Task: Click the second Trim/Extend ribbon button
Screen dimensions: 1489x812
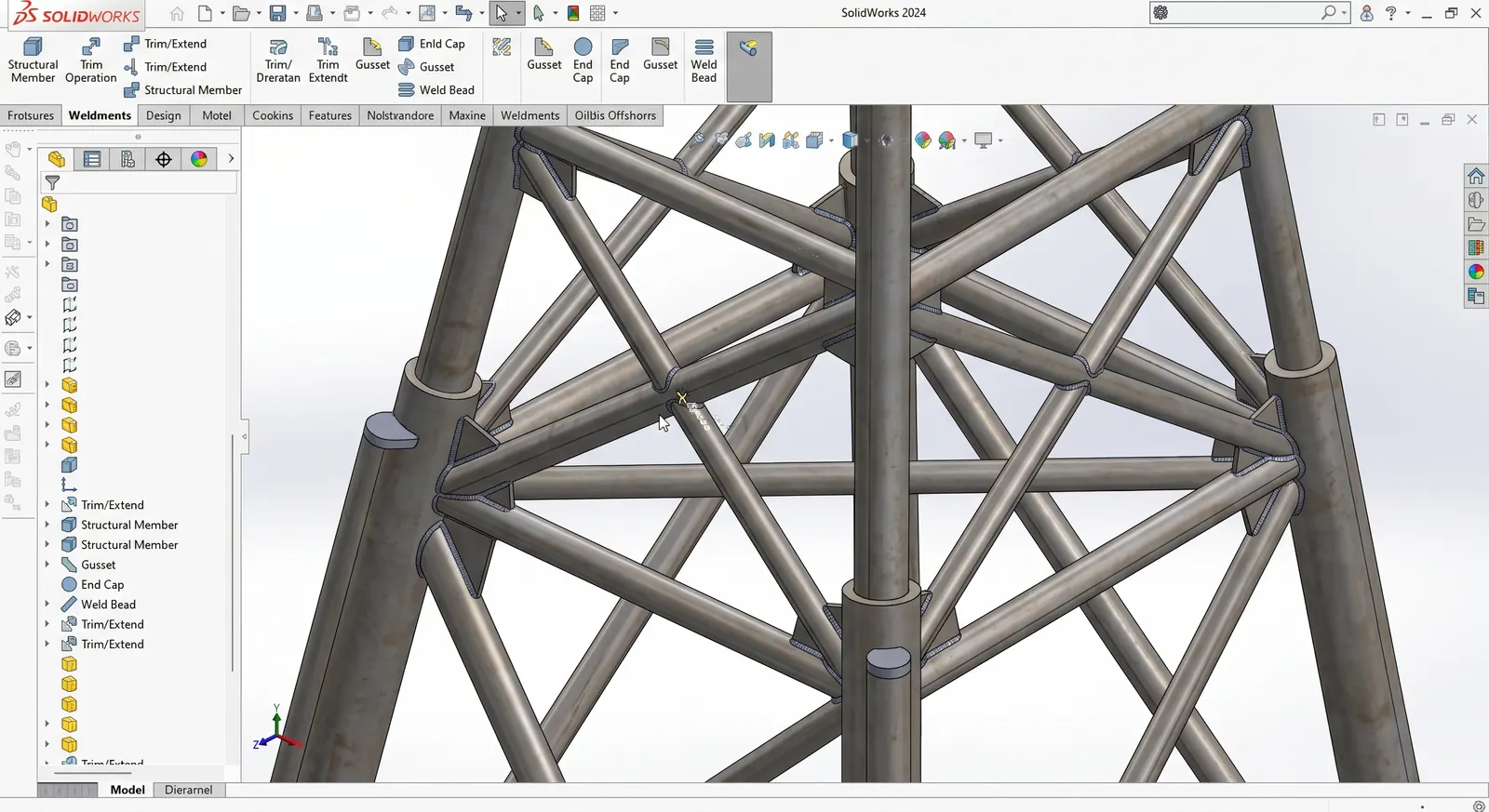Action: coord(166,67)
